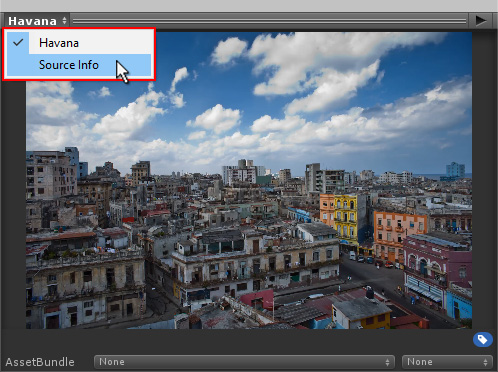Click the up-down arrows beside Havana title
The height and width of the screenshot is (372, 498).
coord(64,21)
